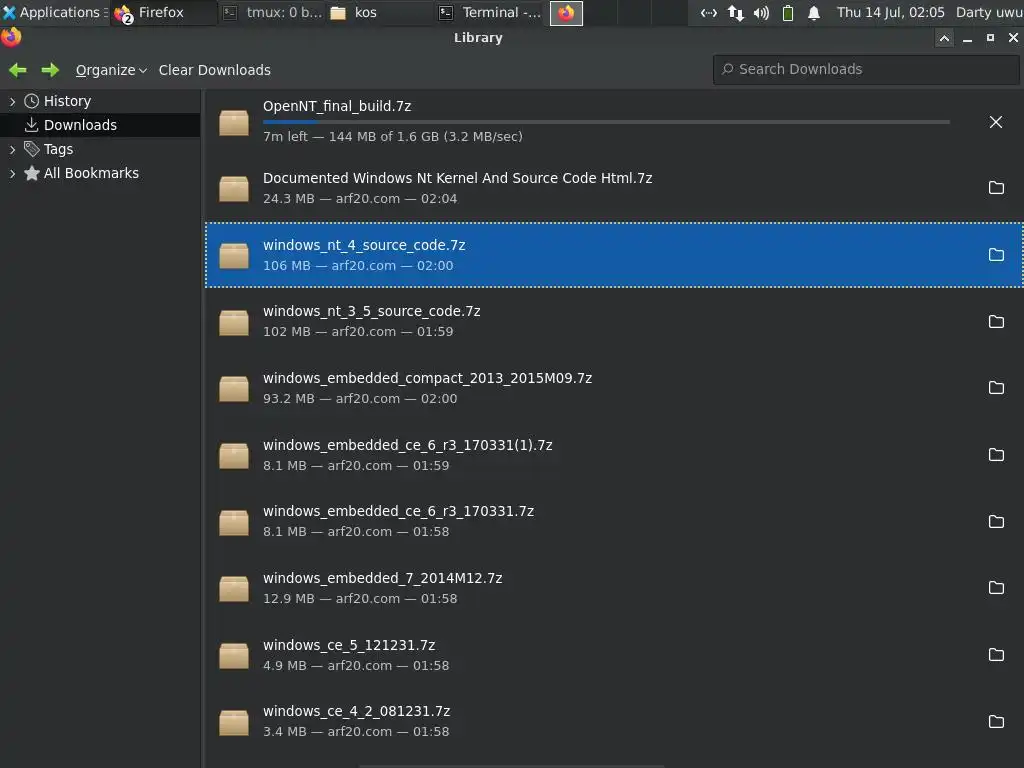Open the up-down arrows network transfer tray icon
The width and height of the screenshot is (1024, 768).
coord(735,12)
